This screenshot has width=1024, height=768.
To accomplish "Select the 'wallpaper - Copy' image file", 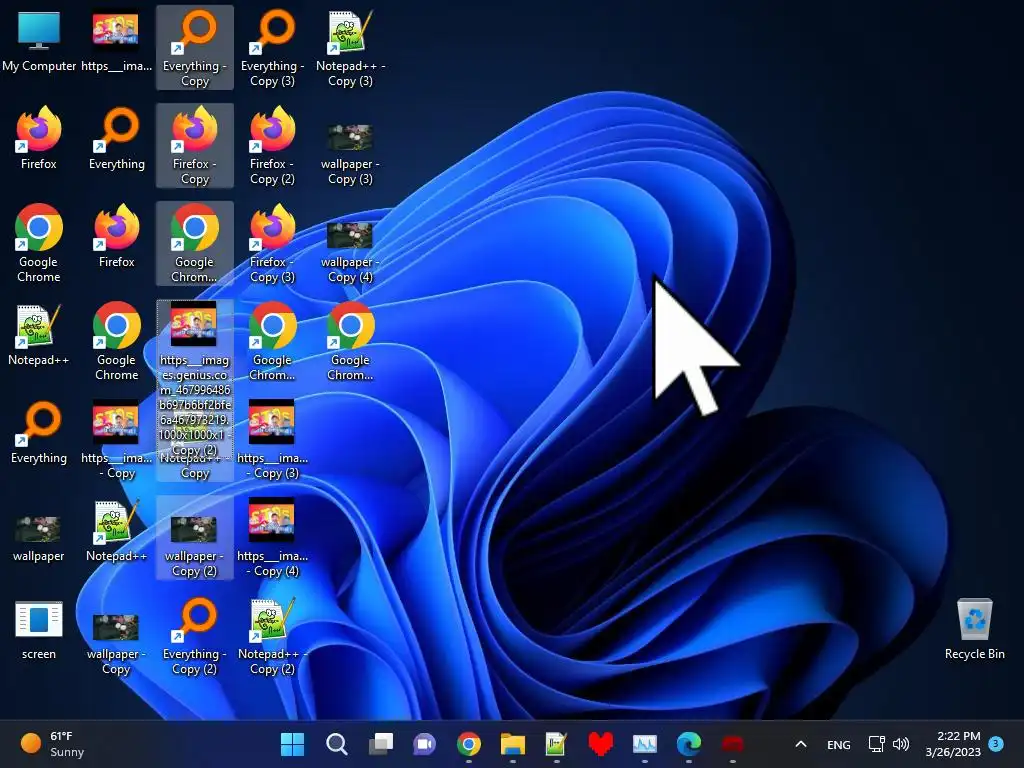I will (116, 643).
